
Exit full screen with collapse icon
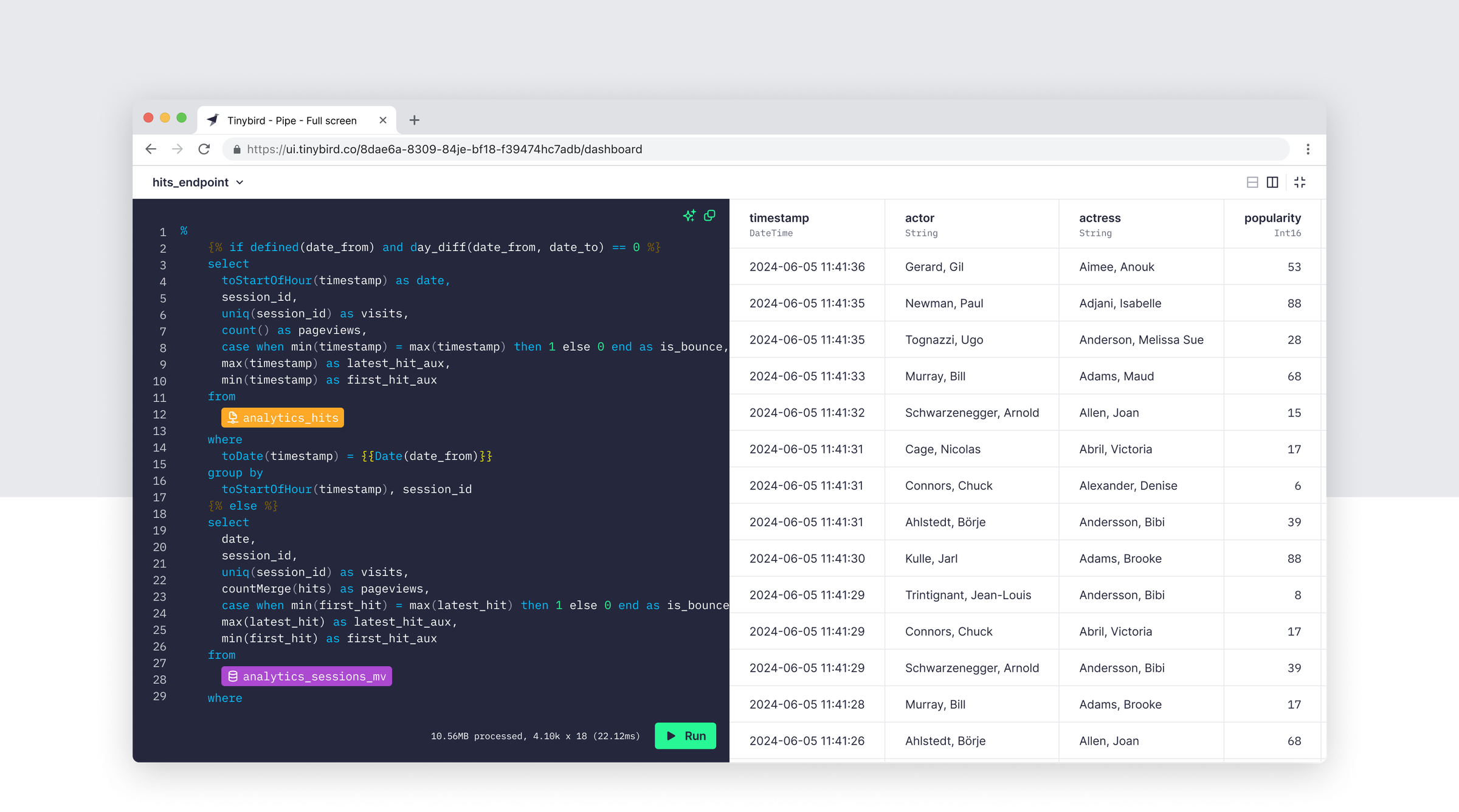tap(1300, 182)
